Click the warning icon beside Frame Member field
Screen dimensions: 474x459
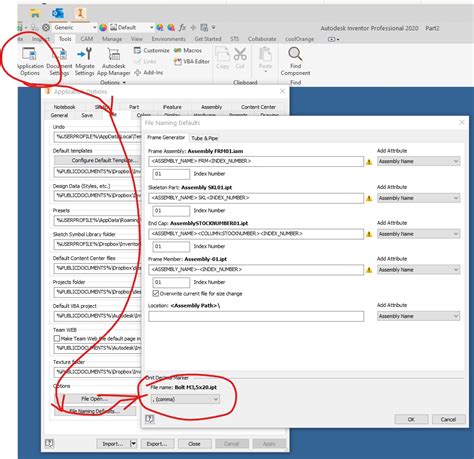click(x=369, y=270)
